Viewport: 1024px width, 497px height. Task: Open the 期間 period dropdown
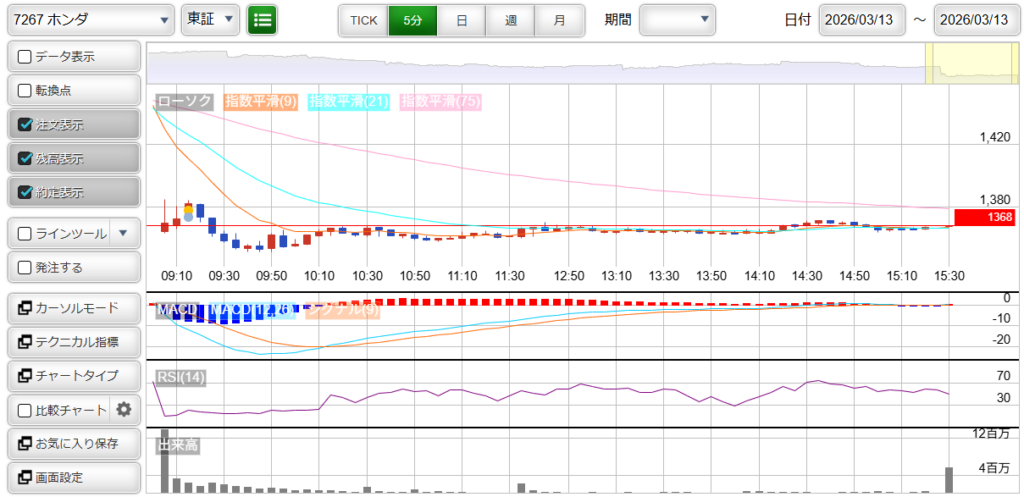pos(677,19)
